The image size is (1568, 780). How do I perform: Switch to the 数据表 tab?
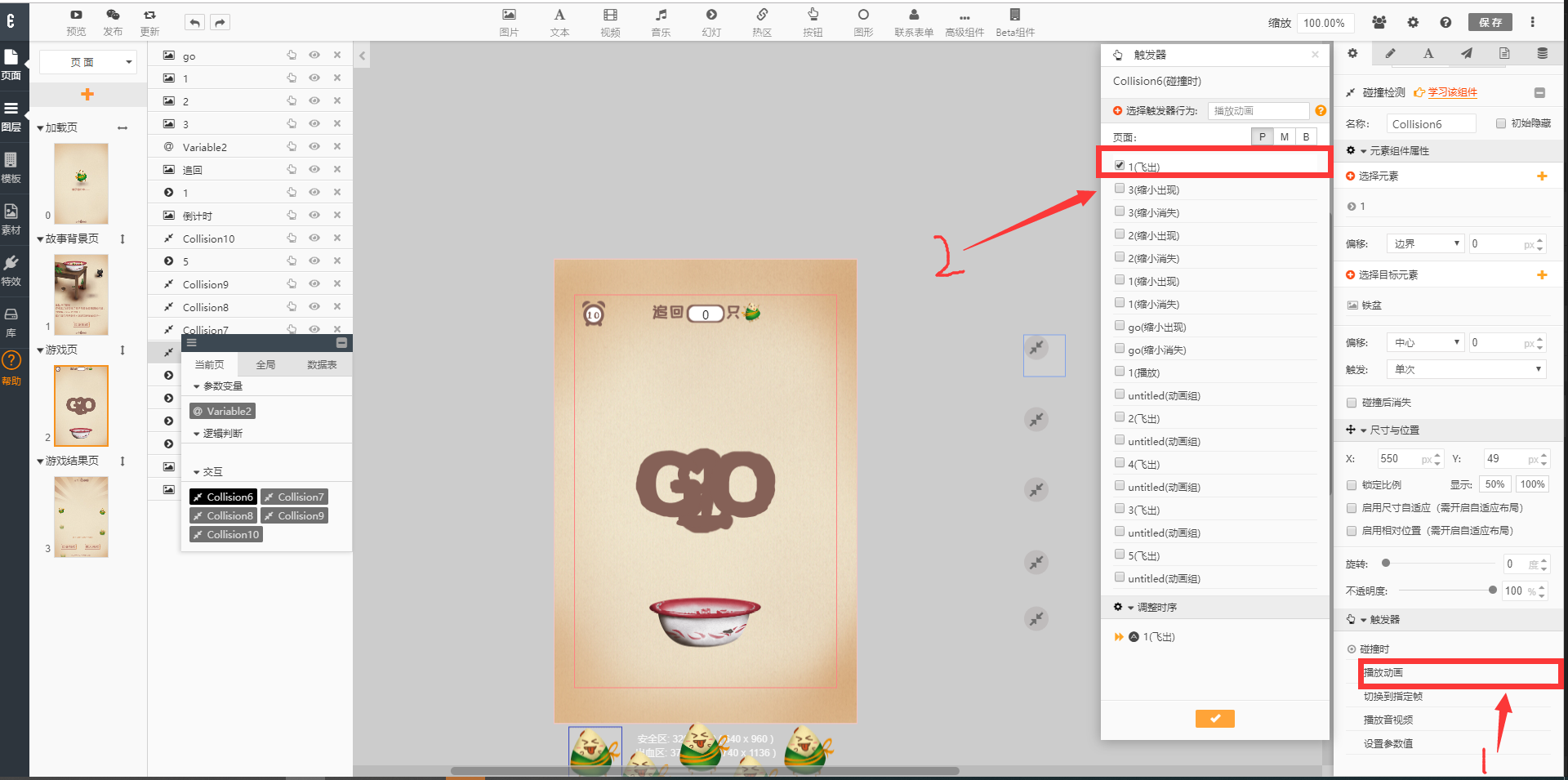(x=322, y=364)
